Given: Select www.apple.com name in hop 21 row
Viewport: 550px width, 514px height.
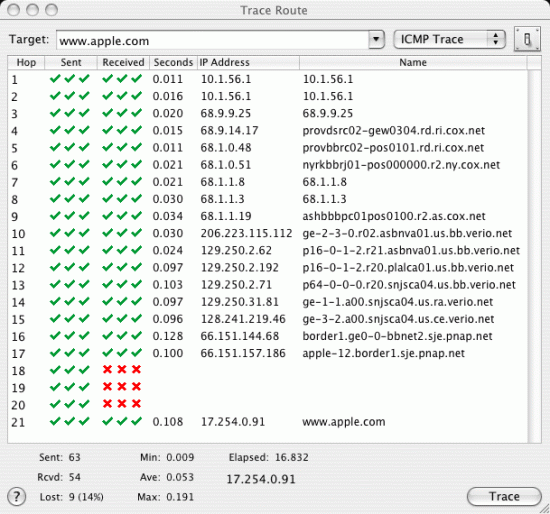Looking at the screenshot, I should pos(344,422).
